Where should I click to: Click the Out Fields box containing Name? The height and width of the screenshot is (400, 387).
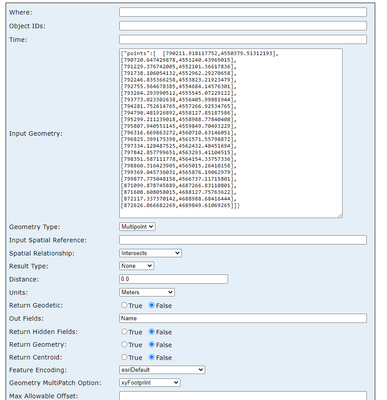[243, 318]
